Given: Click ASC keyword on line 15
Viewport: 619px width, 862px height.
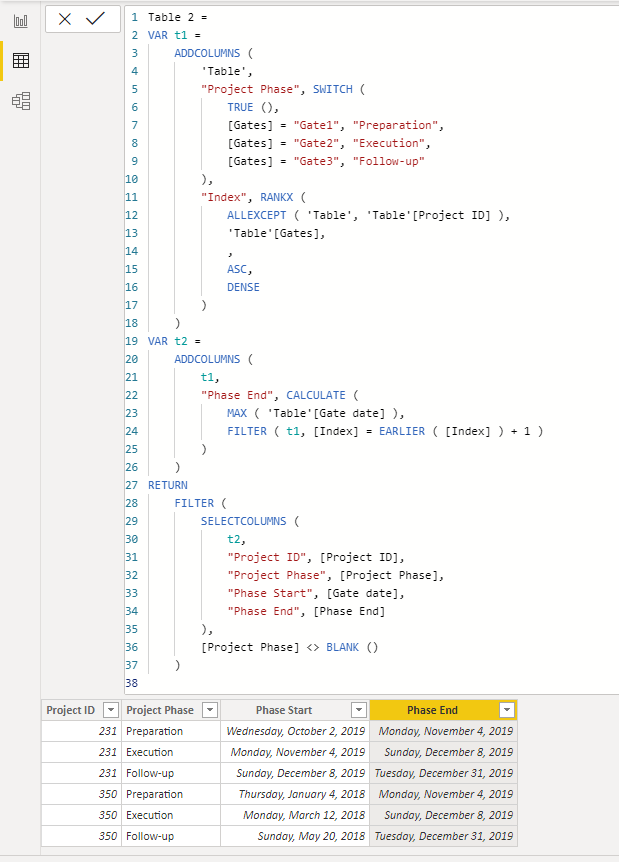Looking at the screenshot, I should point(237,269).
